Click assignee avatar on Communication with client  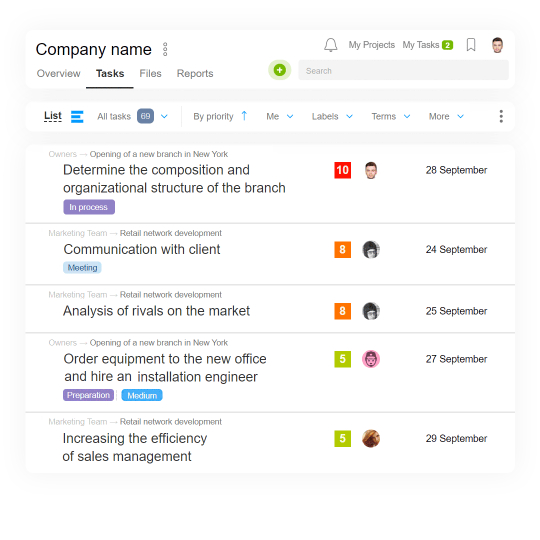(371, 249)
